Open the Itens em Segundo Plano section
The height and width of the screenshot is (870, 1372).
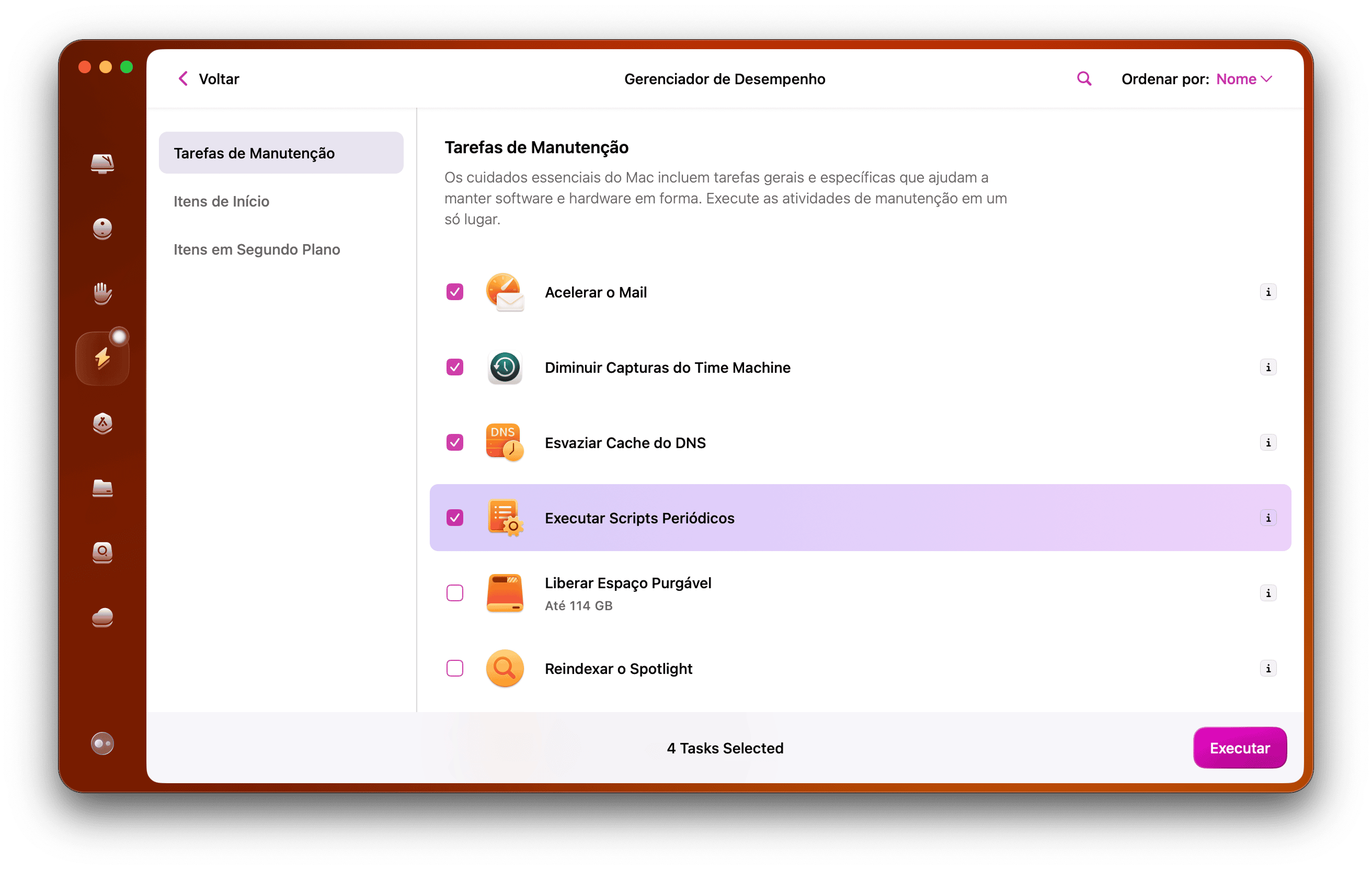point(256,249)
